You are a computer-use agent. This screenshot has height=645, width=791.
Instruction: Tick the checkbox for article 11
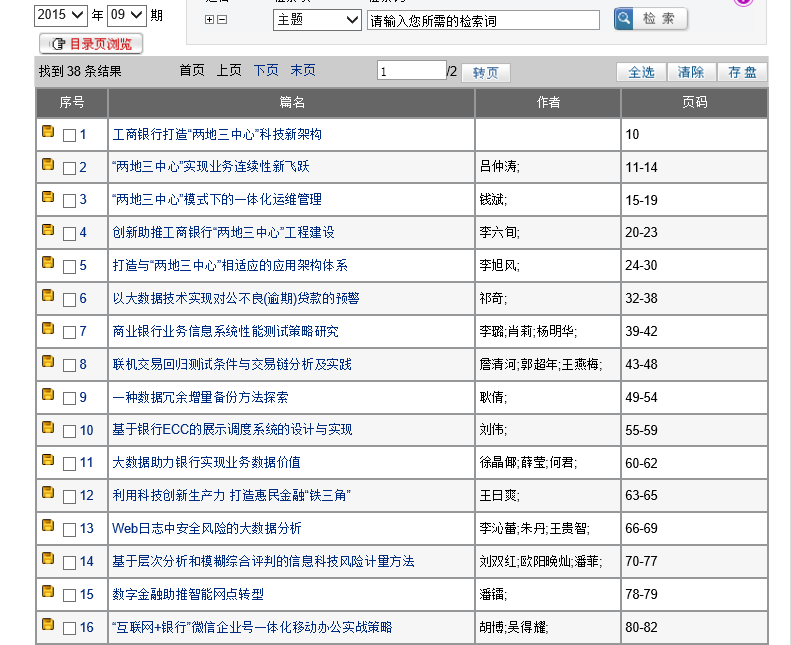69,463
